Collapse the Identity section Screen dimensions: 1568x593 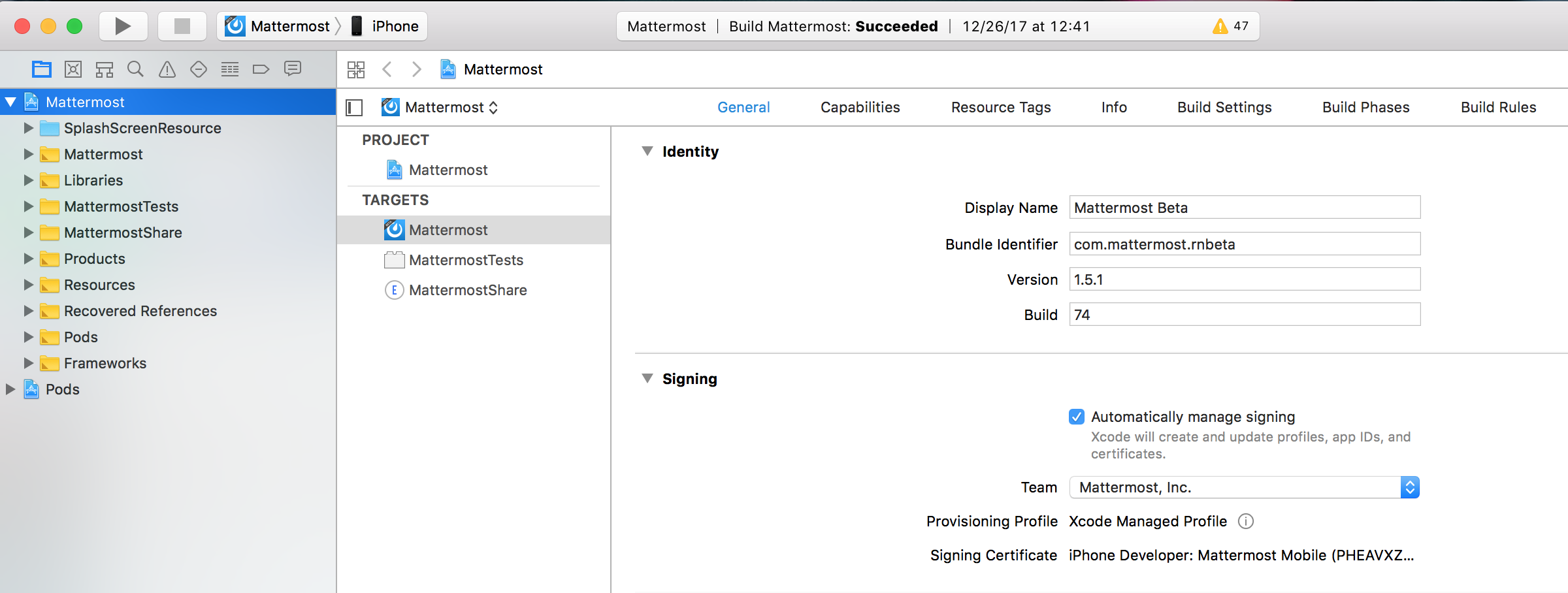(x=647, y=152)
